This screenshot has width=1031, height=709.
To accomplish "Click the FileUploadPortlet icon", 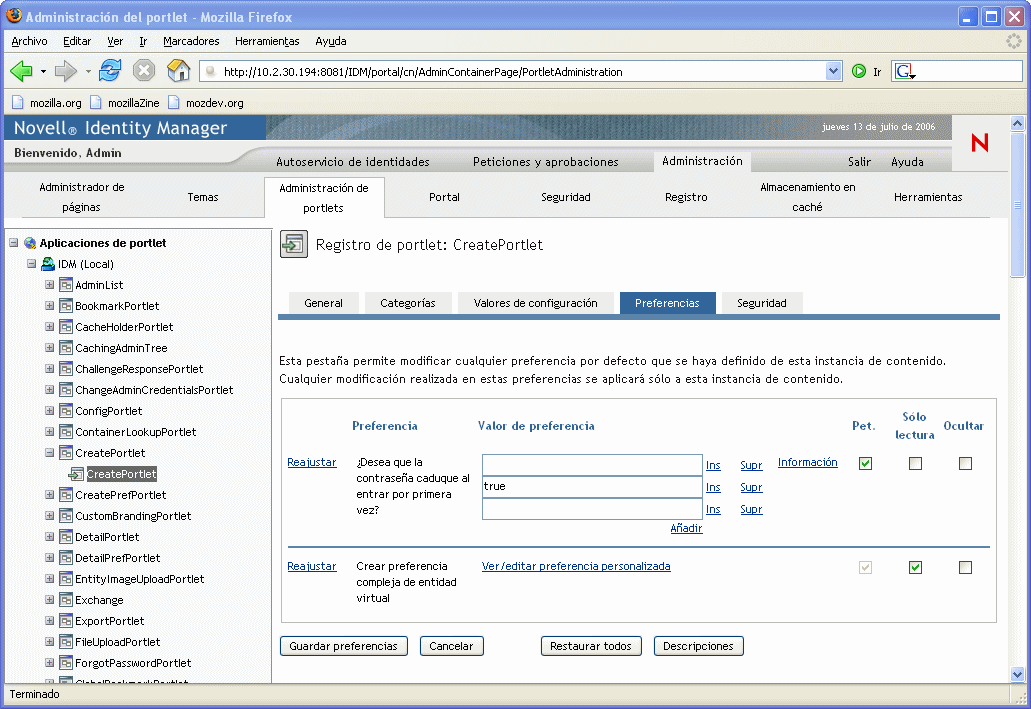I will point(66,642).
